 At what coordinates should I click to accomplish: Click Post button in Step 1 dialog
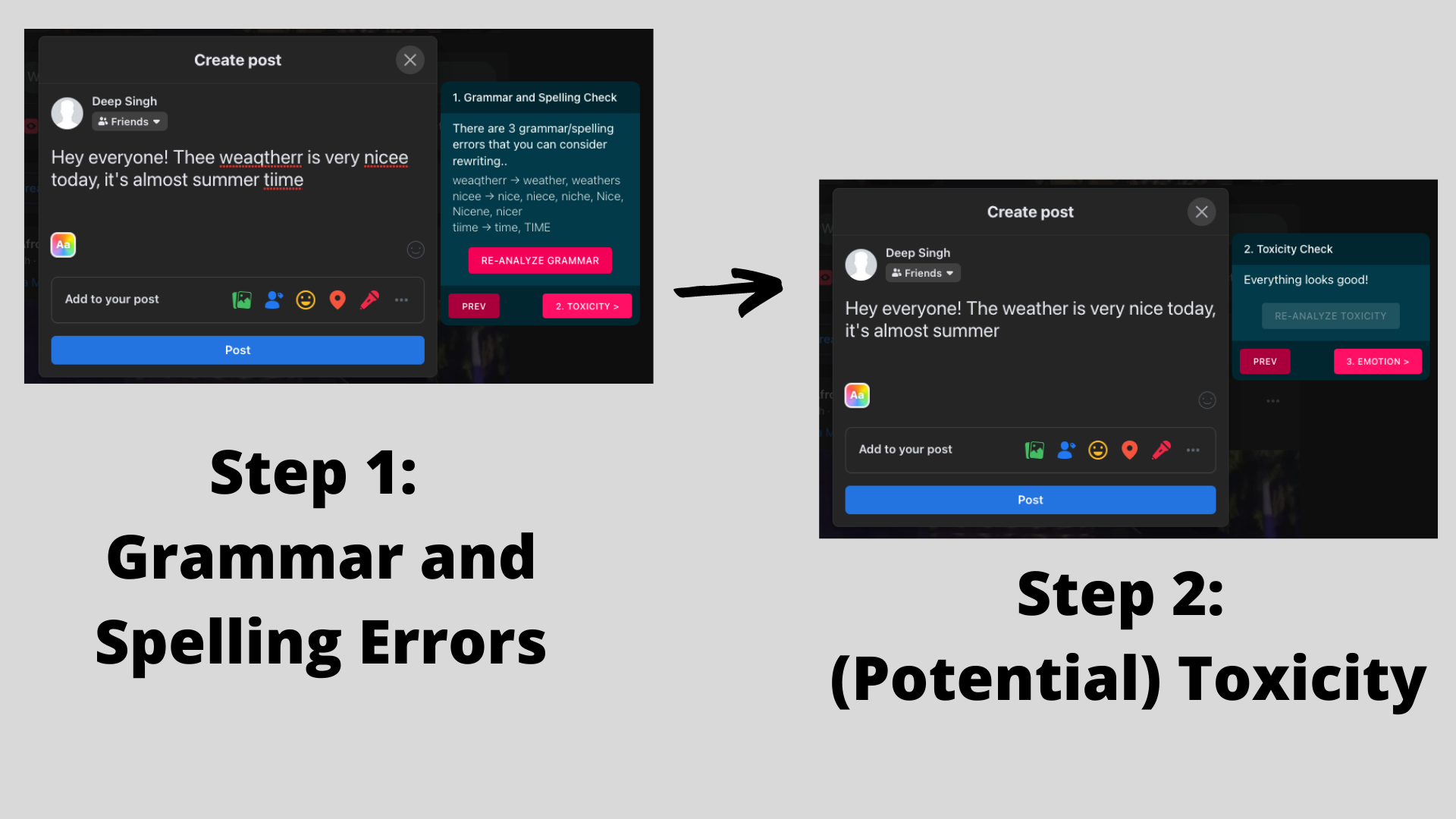click(x=237, y=349)
